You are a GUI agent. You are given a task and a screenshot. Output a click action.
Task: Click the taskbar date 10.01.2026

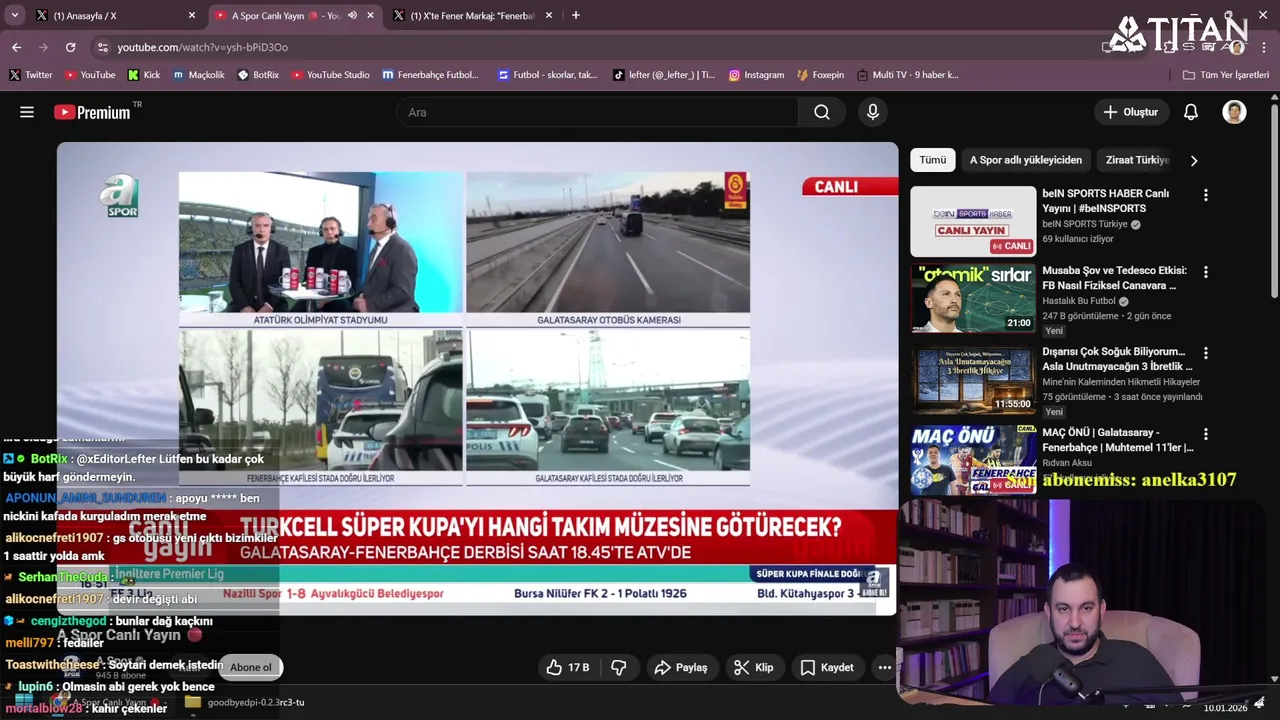1225,708
